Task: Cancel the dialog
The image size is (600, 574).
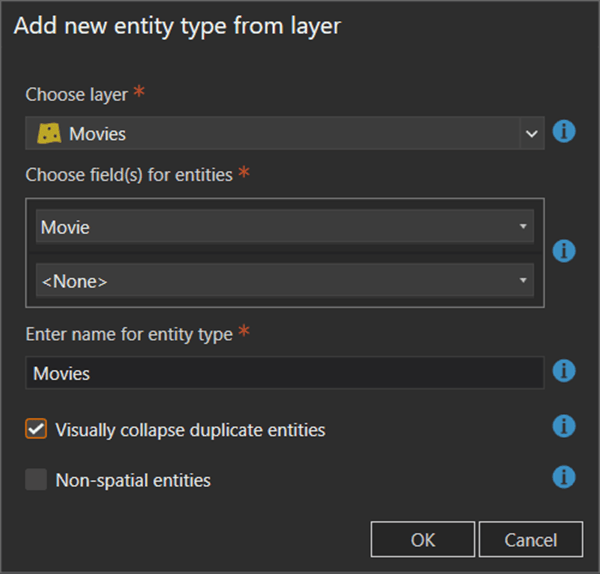Action: [x=530, y=539]
